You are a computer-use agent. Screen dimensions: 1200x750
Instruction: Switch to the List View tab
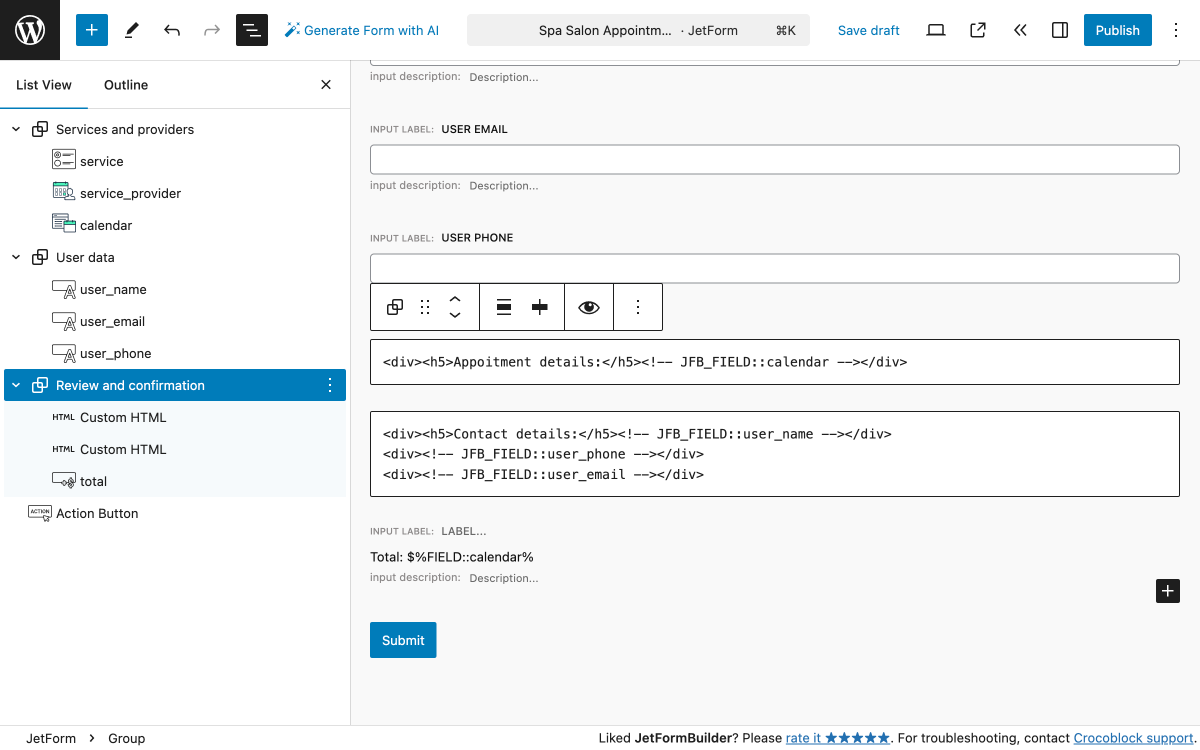pyautogui.click(x=44, y=85)
